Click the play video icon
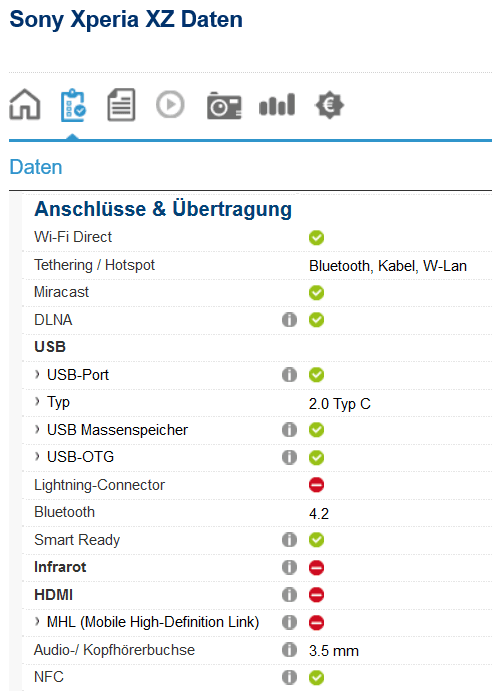The height and width of the screenshot is (691, 492). tap(170, 104)
